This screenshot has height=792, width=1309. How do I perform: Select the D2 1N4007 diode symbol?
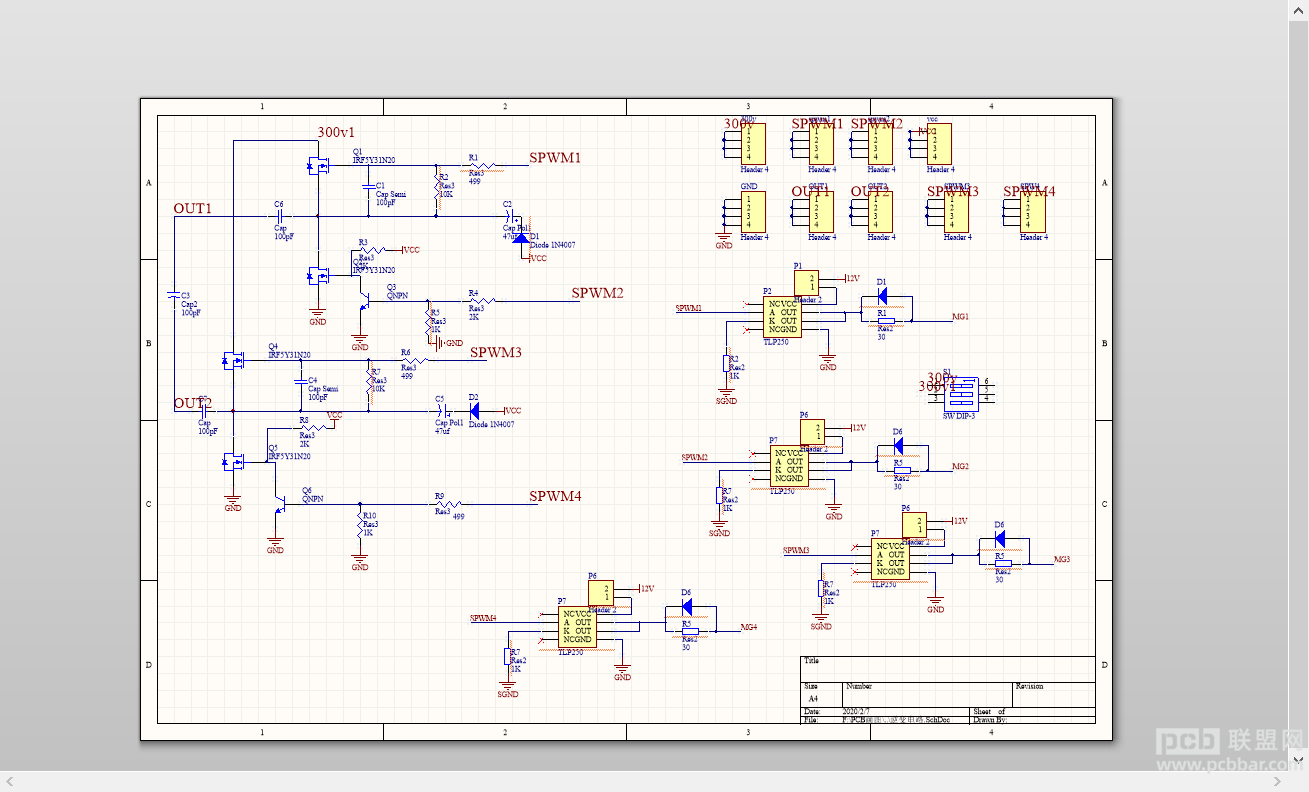(x=474, y=410)
